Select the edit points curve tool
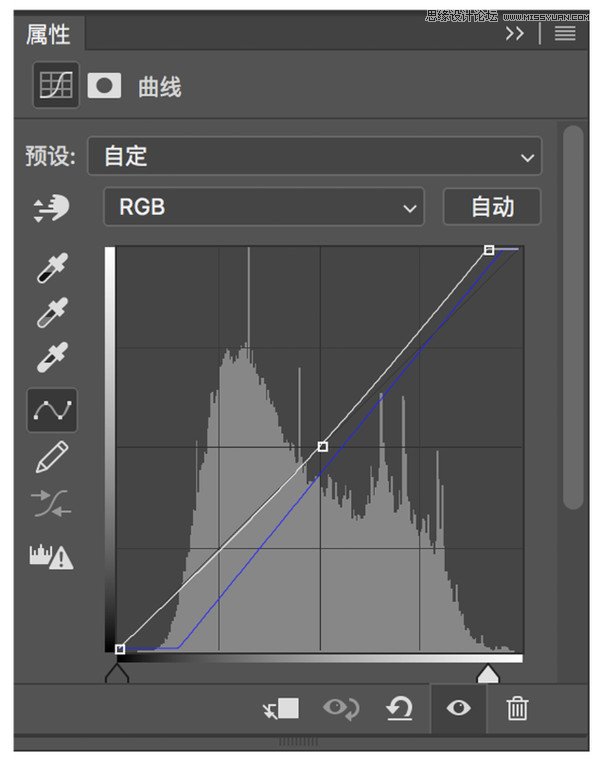The width and height of the screenshot is (600, 761). (x=52, y=410)
